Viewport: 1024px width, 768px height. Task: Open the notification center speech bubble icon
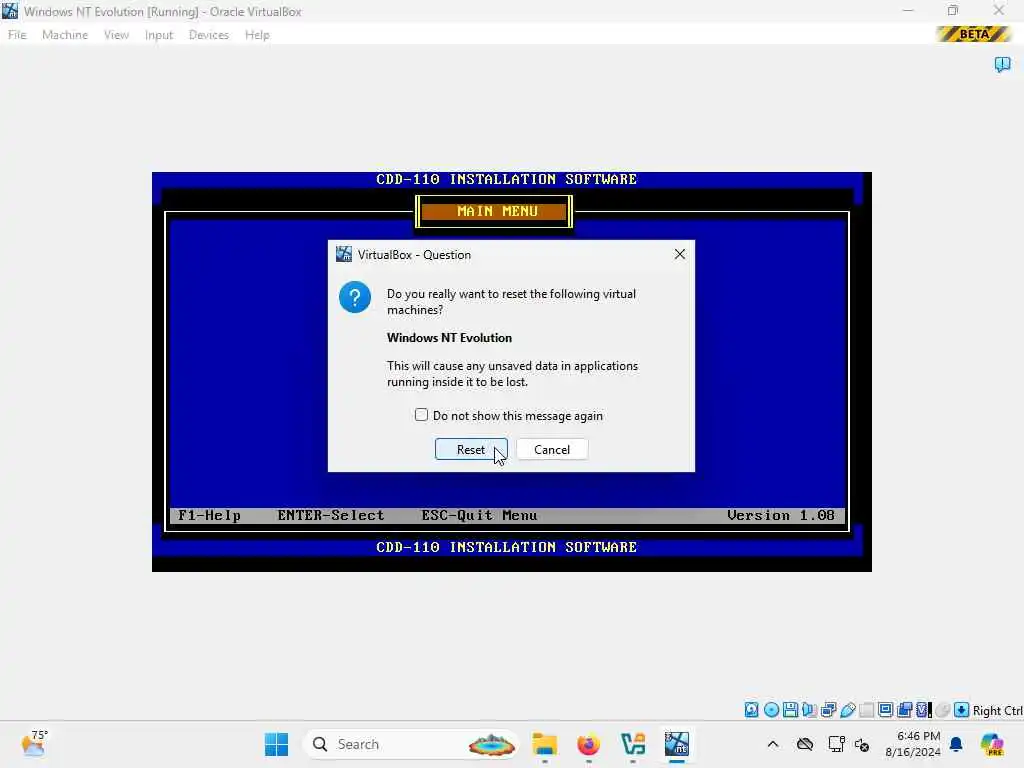[x=1002, y=64]
